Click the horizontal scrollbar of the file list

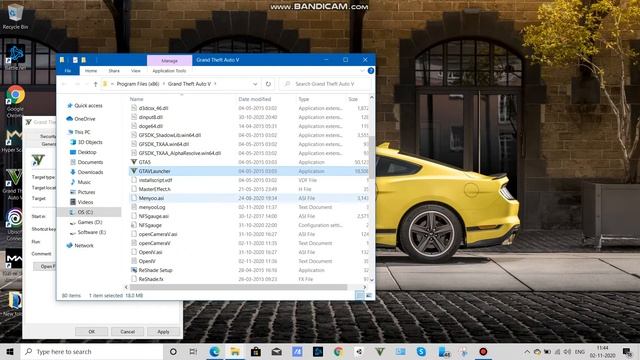pyautogui.click(x=238, y=287)
